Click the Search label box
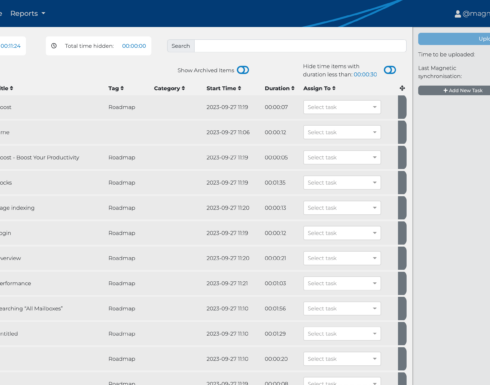 181,46
